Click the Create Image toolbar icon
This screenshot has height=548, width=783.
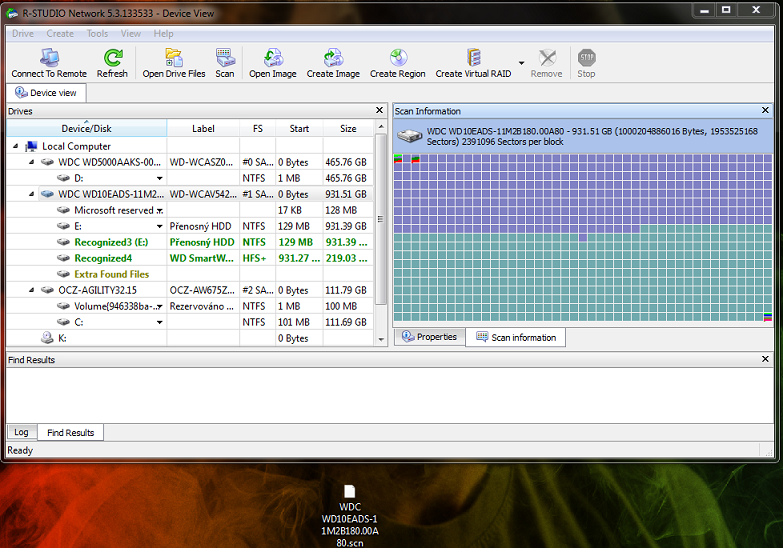333,58
